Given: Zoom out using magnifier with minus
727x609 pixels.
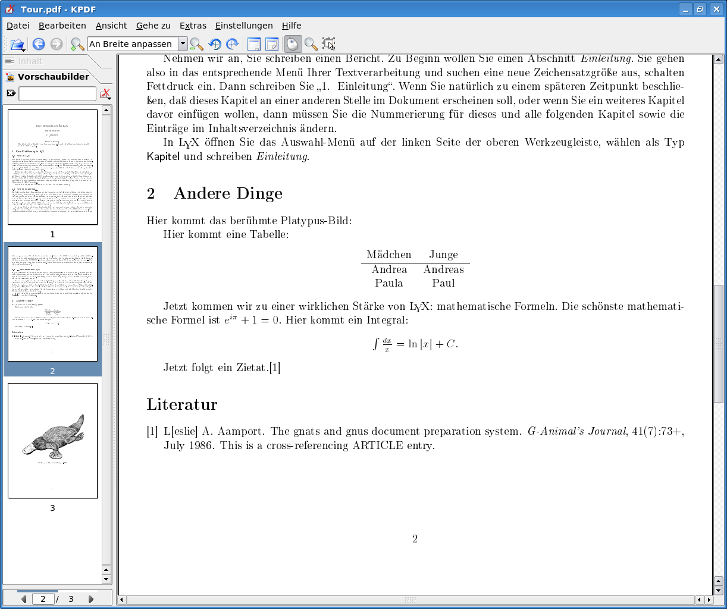Looking at the screenshot, I should (x=197, y=44).
